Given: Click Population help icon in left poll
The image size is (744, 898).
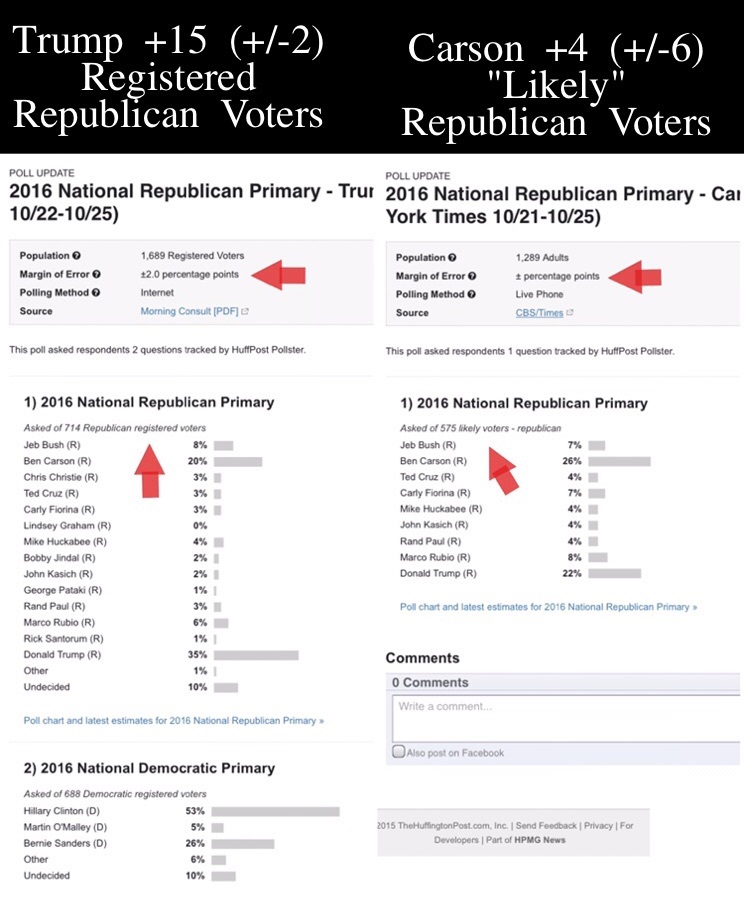Looking at the screenshot, I should pyautogui.click(x=76, y=255).
